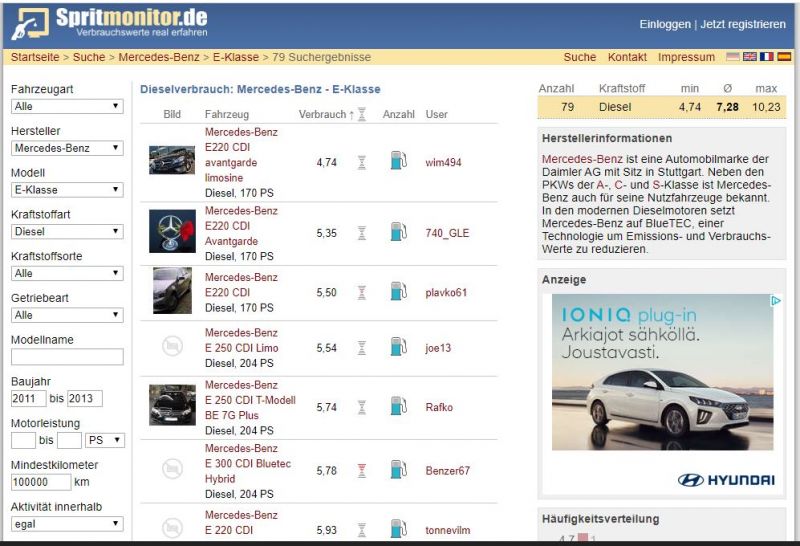
Task: Click Mercedes-Benz in breadcrumb
Action: (159, 57)
